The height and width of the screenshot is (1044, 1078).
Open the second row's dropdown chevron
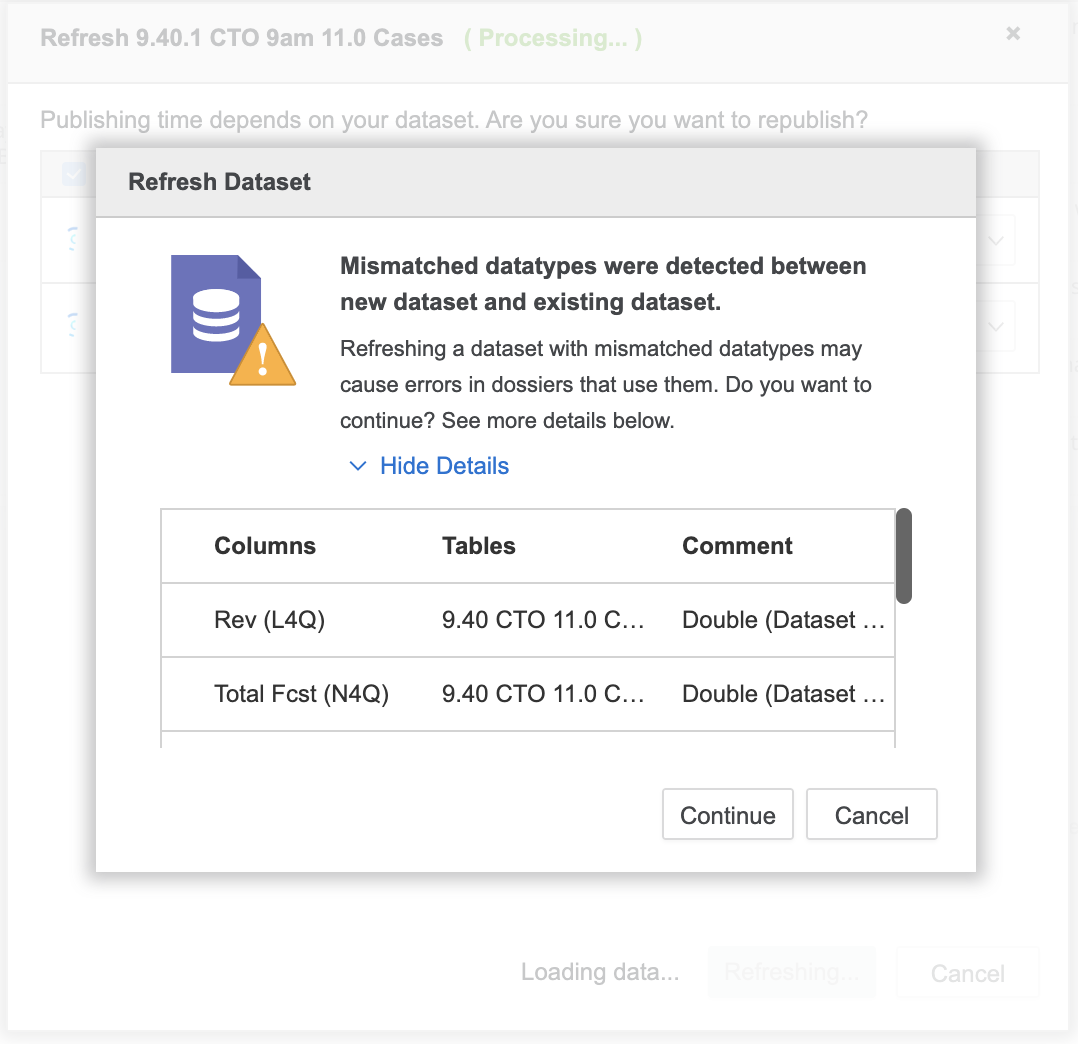click(x=995, y=326)
